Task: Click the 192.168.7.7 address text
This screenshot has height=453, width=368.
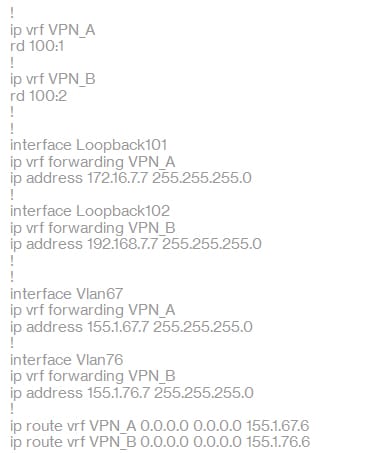Action: pyautogui.click(x=122, y=244)
